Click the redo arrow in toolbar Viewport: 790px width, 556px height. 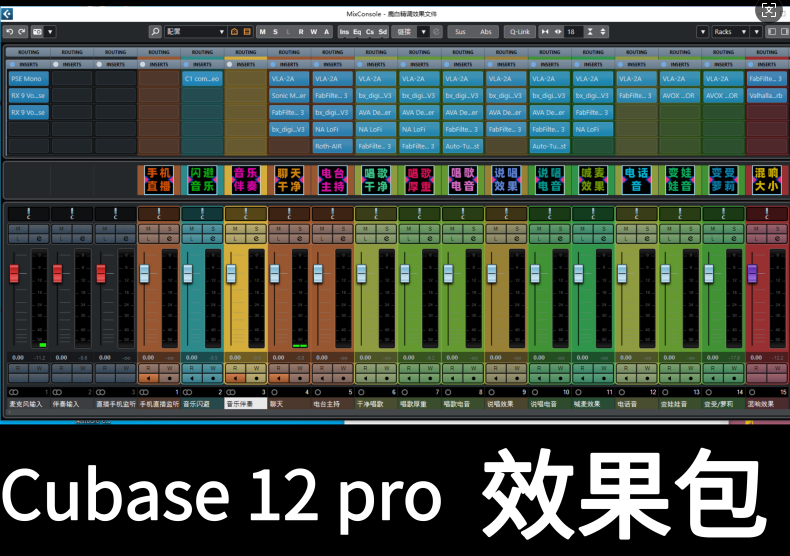point(22,32)
